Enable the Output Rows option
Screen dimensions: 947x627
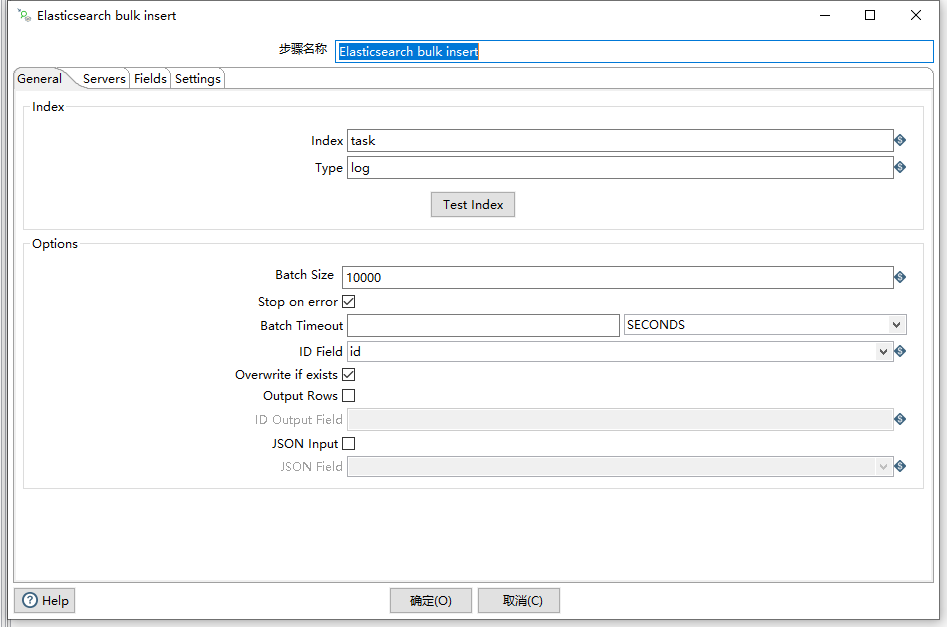tap(348, 395)
